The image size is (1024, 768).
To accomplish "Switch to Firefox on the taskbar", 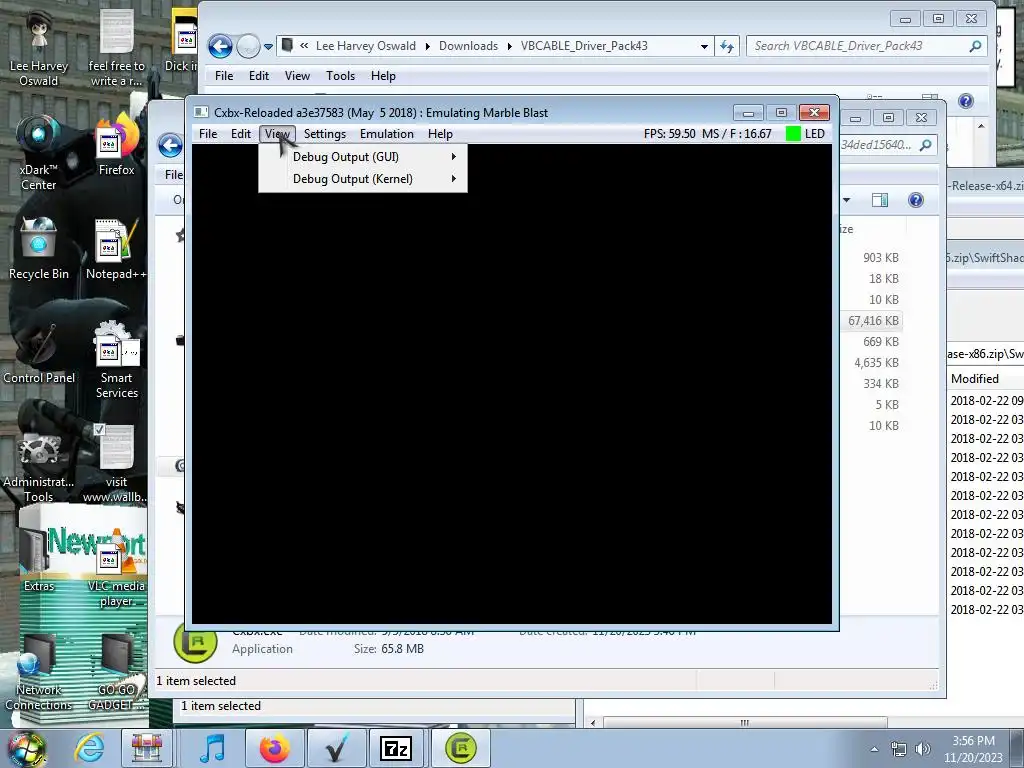I will click(274, 748).
